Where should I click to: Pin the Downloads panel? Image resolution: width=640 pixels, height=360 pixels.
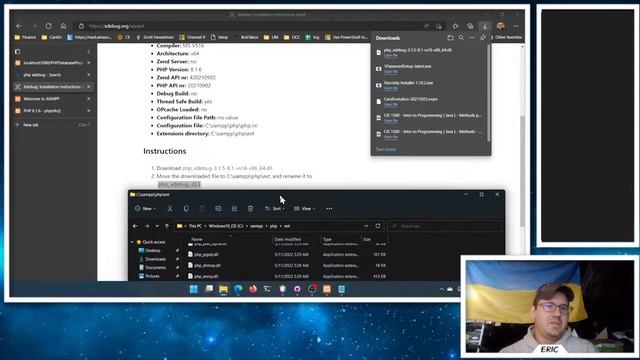click(483, 38)
